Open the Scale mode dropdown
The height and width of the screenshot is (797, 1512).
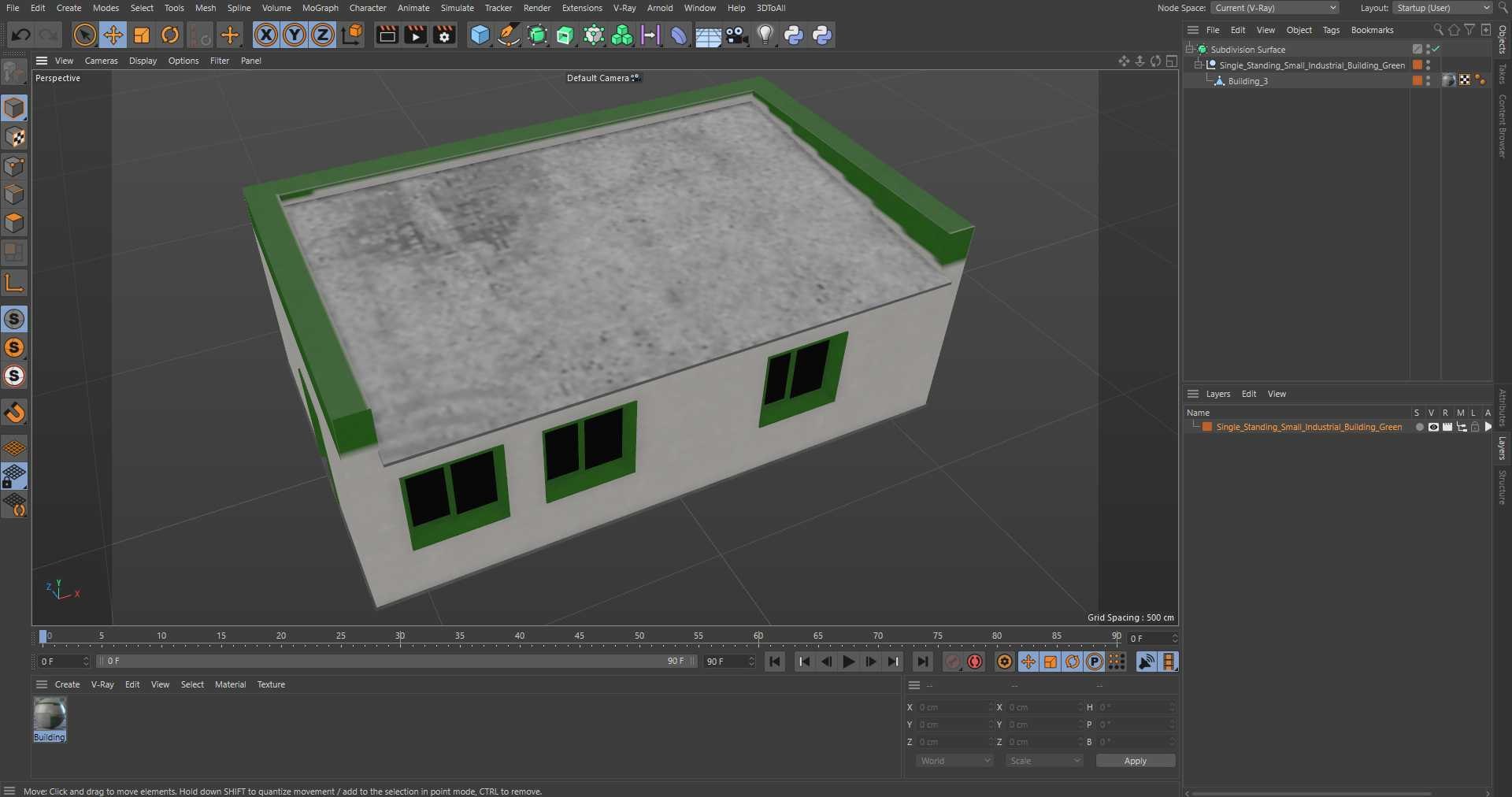coord(1045,761)
